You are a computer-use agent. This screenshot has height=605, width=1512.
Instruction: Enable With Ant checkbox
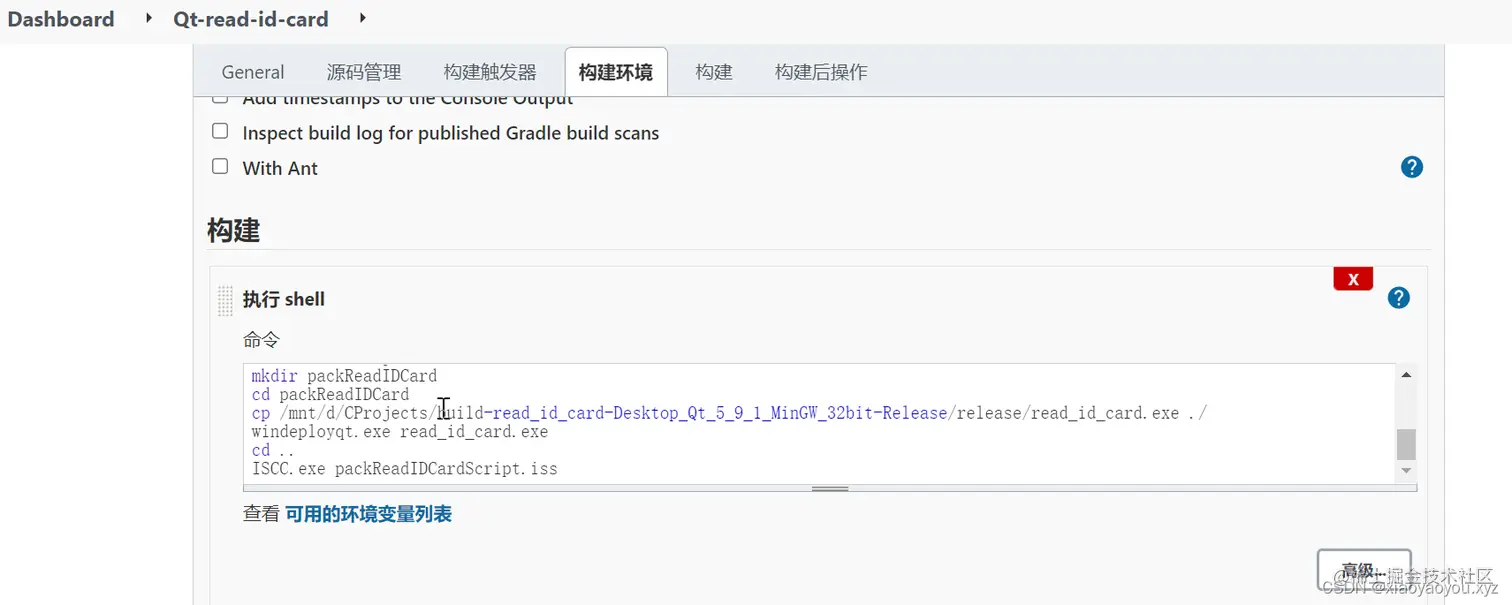220,166
